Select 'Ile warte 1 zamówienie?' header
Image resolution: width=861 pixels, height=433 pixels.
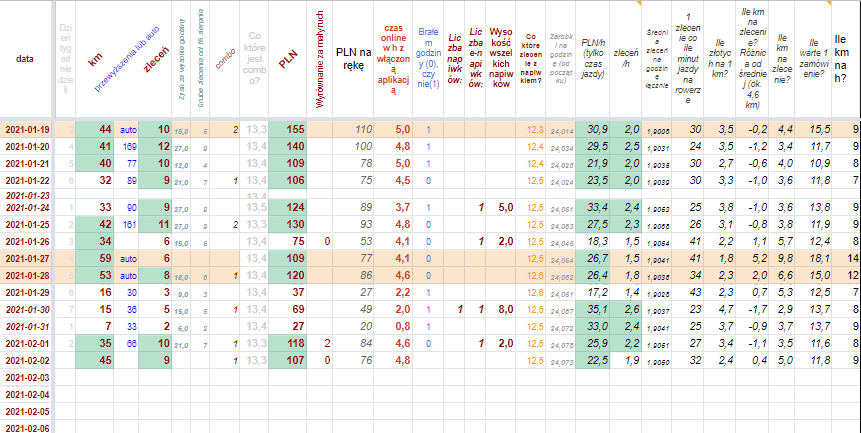coord(814,59)
